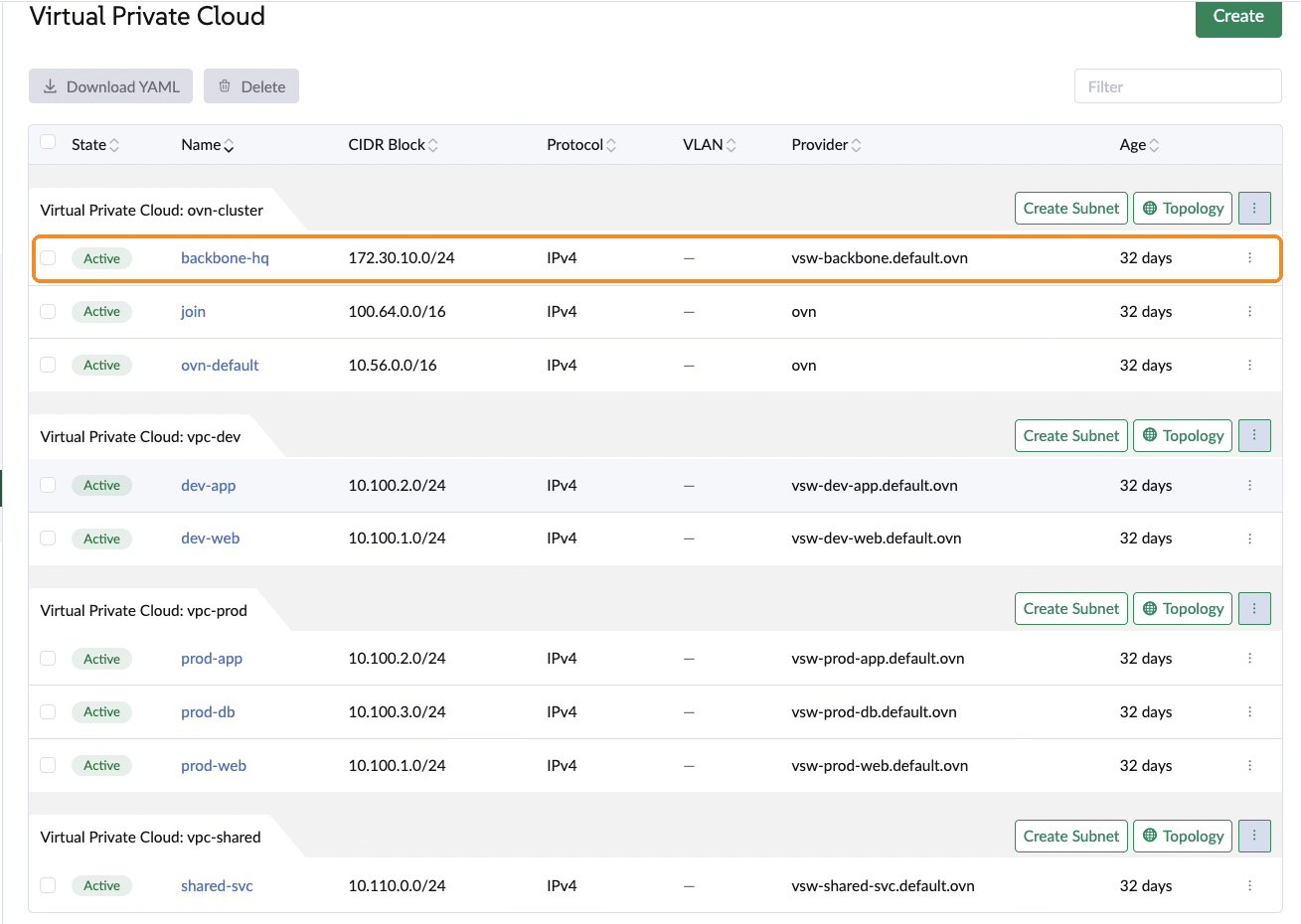Click the Delete button
Image resolution: width=1301 pixels, height=924 pixels.
tap(251, 86)
